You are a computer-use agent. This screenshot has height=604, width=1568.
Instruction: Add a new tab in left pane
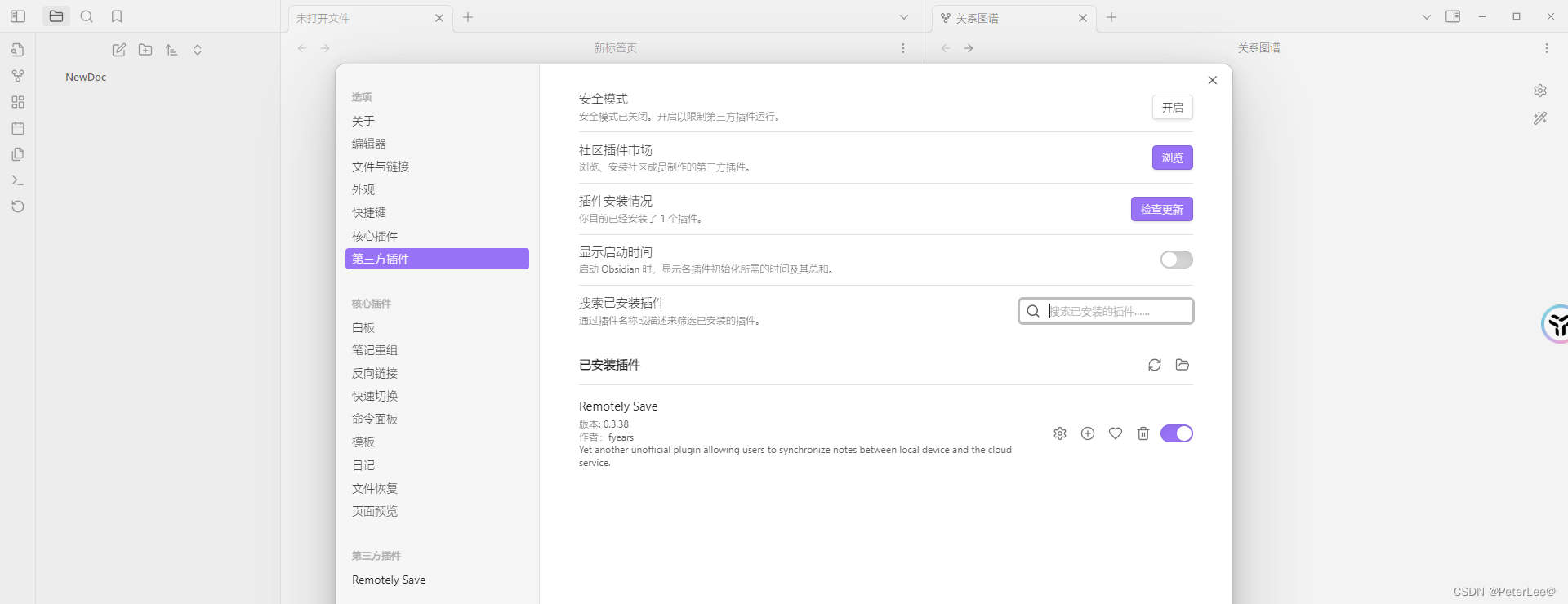coord(468,17)
